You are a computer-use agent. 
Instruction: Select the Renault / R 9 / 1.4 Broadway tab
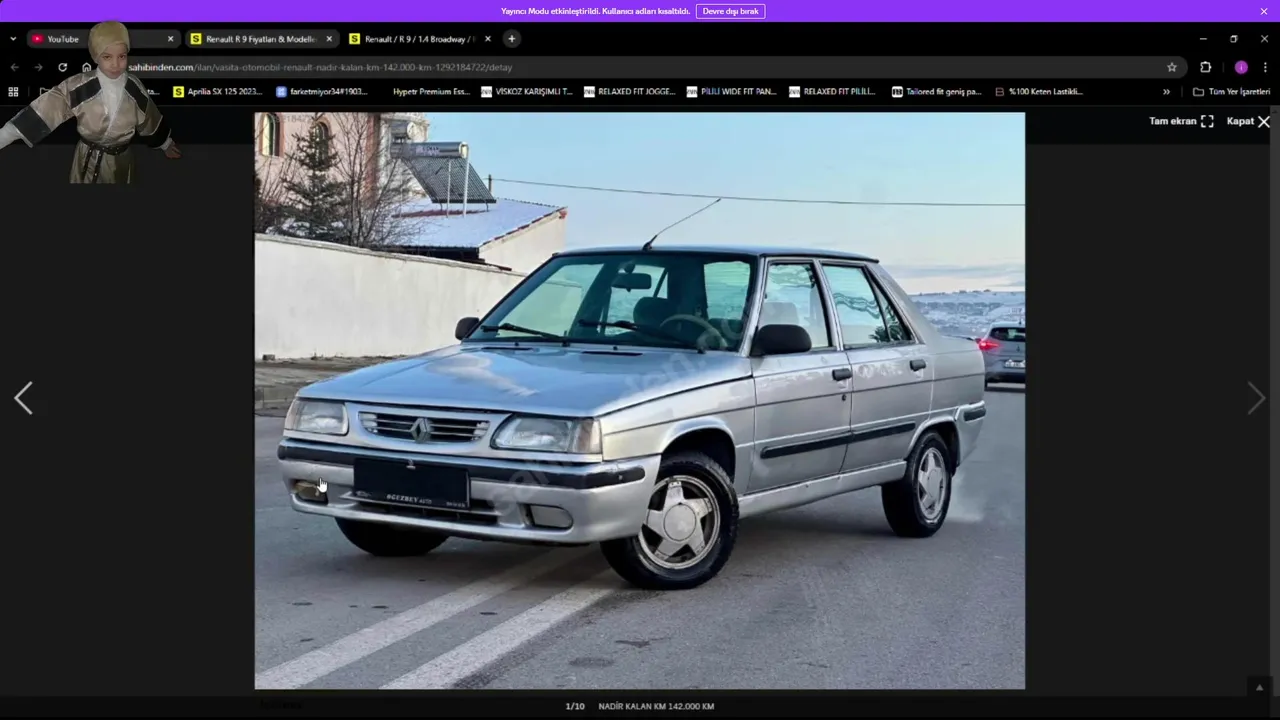click(x=419, y=39)
